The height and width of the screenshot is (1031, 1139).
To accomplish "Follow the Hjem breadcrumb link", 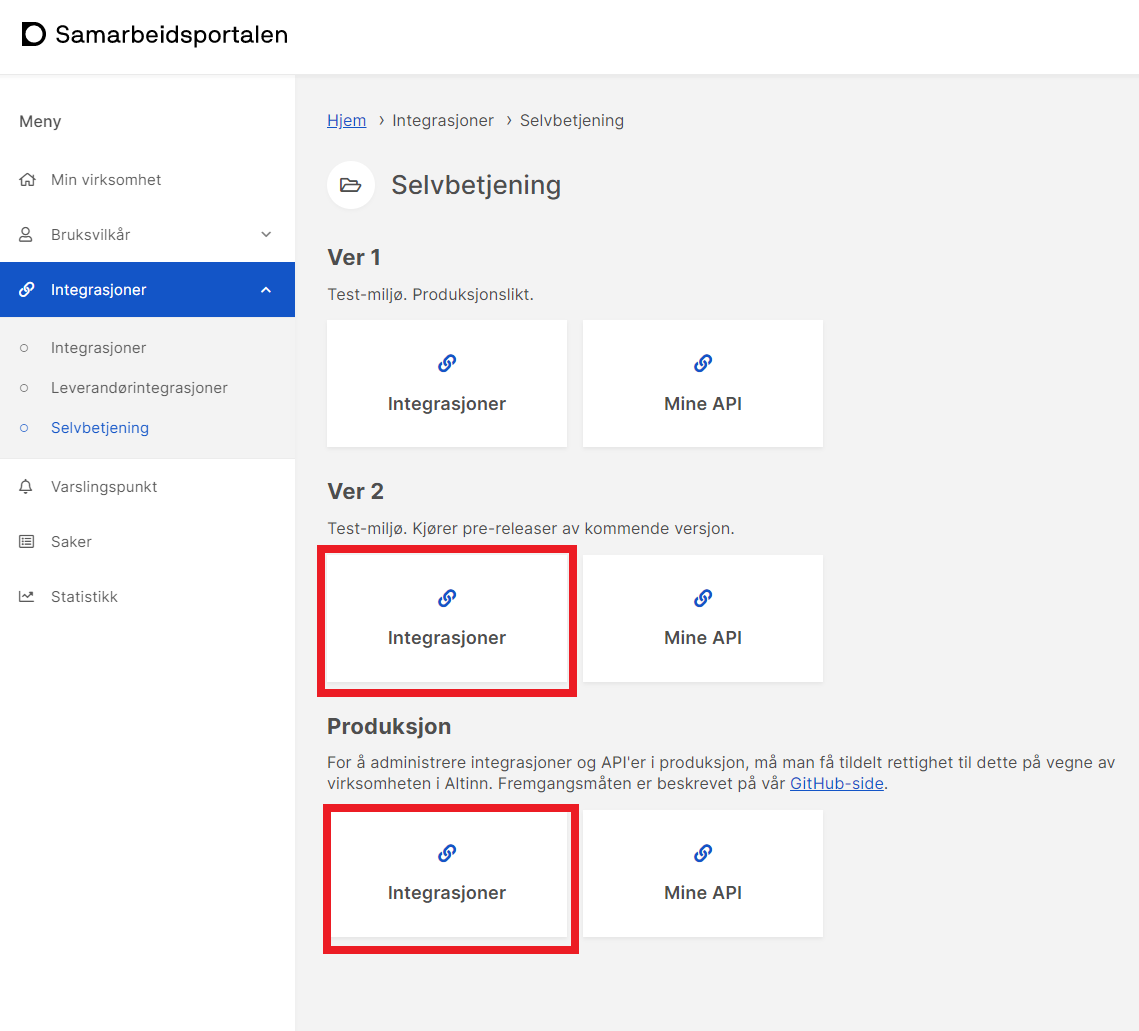I will tap(346, 120).
